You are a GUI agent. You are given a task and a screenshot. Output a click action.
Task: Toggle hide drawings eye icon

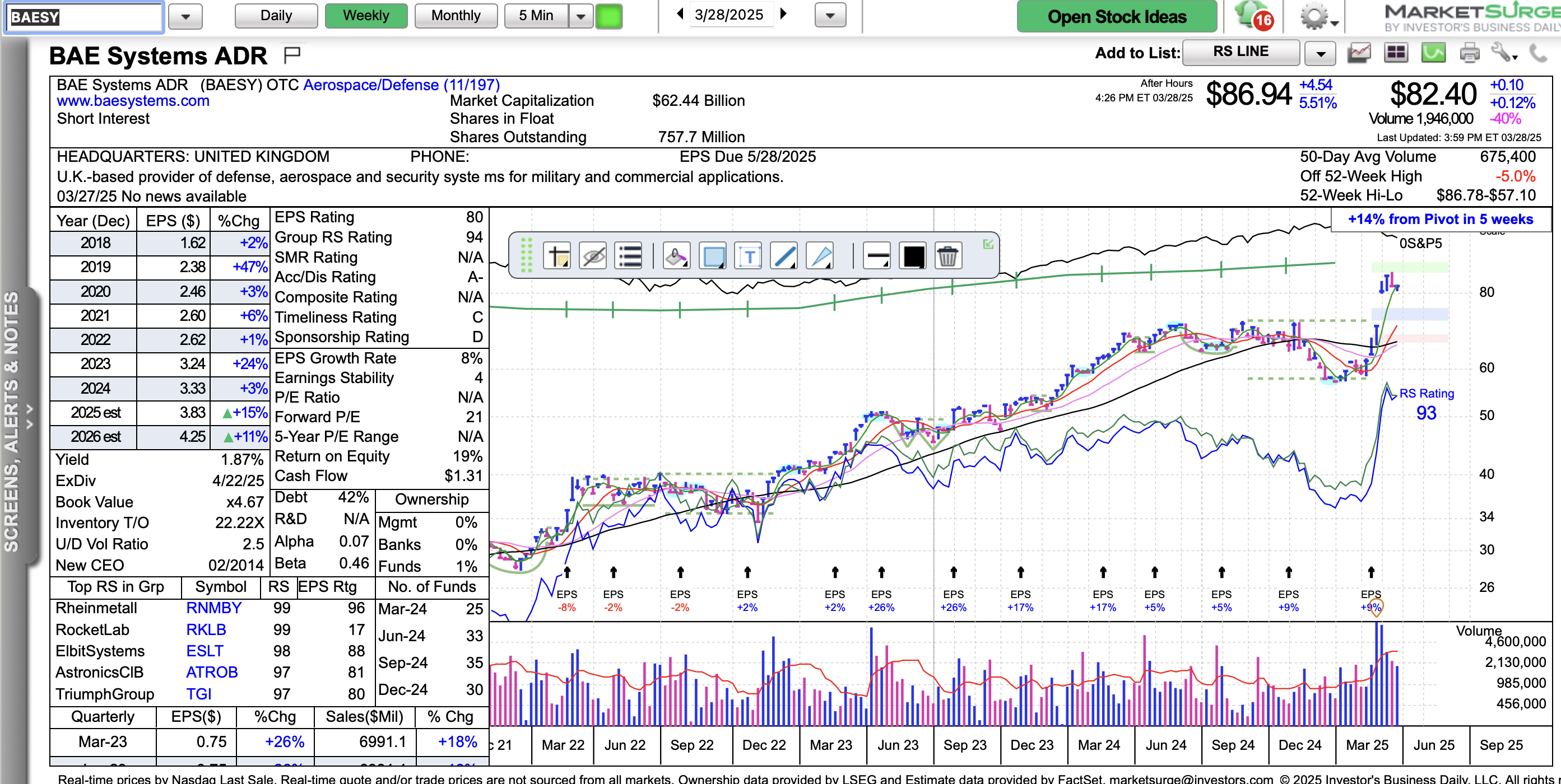593,256
